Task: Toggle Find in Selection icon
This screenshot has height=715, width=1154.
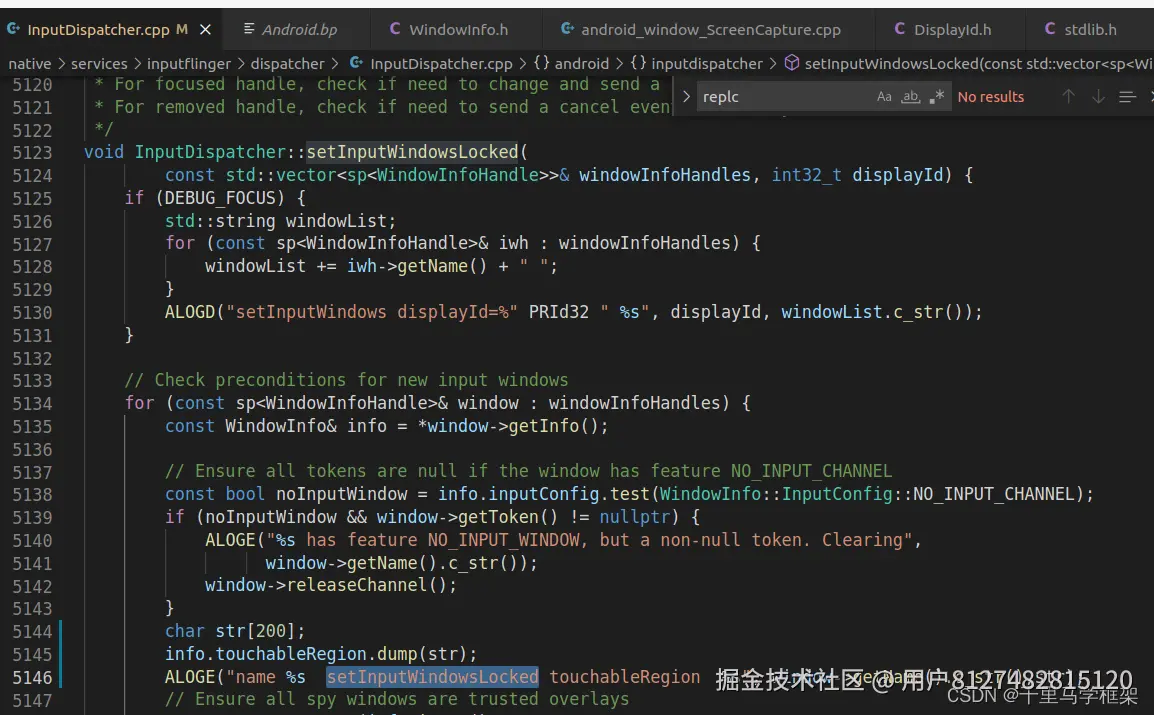Action: click(x=1127, y=96)
